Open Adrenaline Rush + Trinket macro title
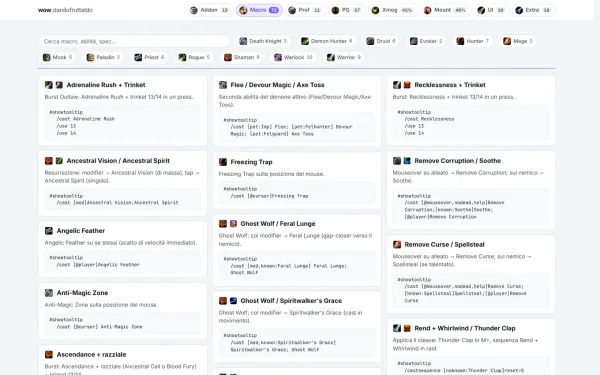Image resolution: width=600 pixels, height=375 pixels. pyautogui.click(x=106, y=85)
